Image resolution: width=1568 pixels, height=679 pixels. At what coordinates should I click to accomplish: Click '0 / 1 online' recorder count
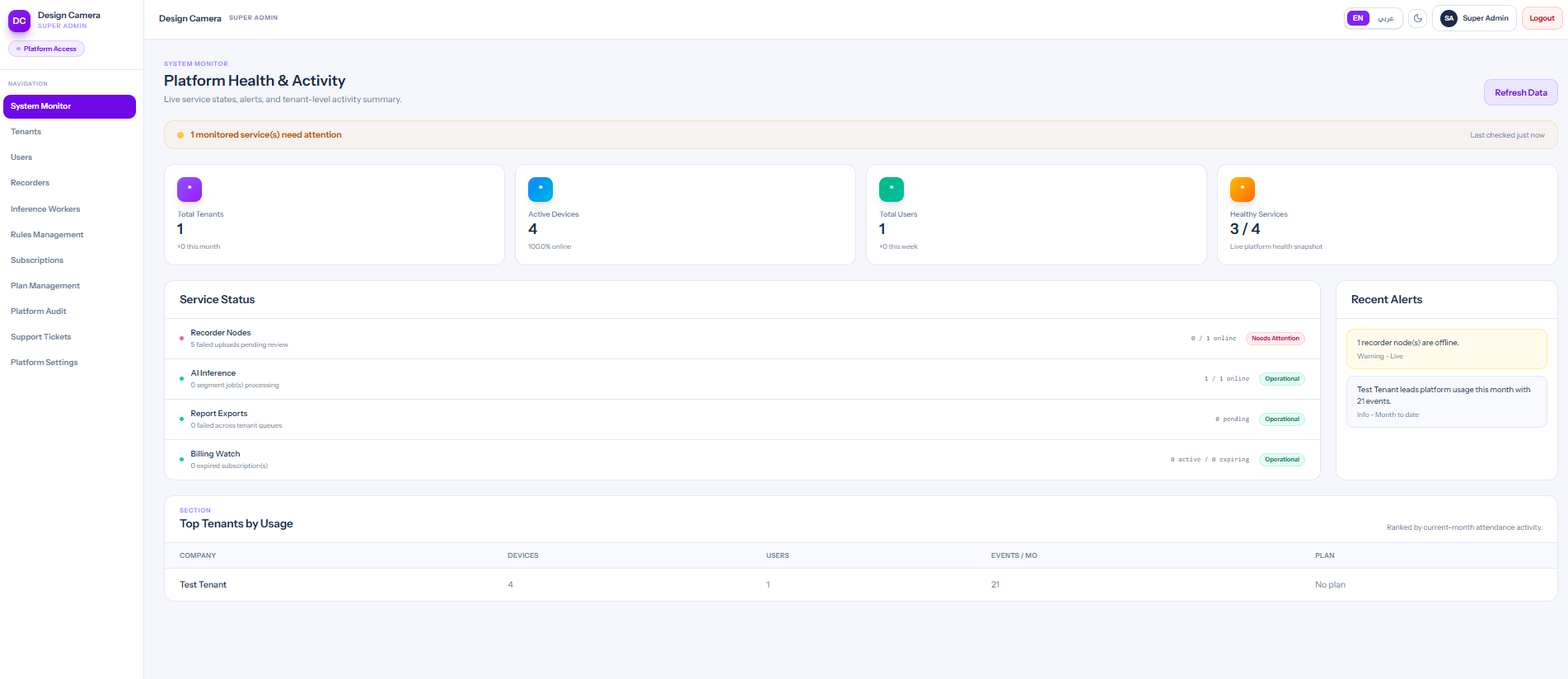pyautogui.click(x=1213, y=339)
